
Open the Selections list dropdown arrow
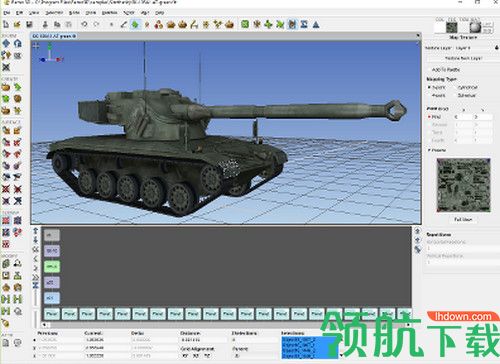[x=341, y=355]
